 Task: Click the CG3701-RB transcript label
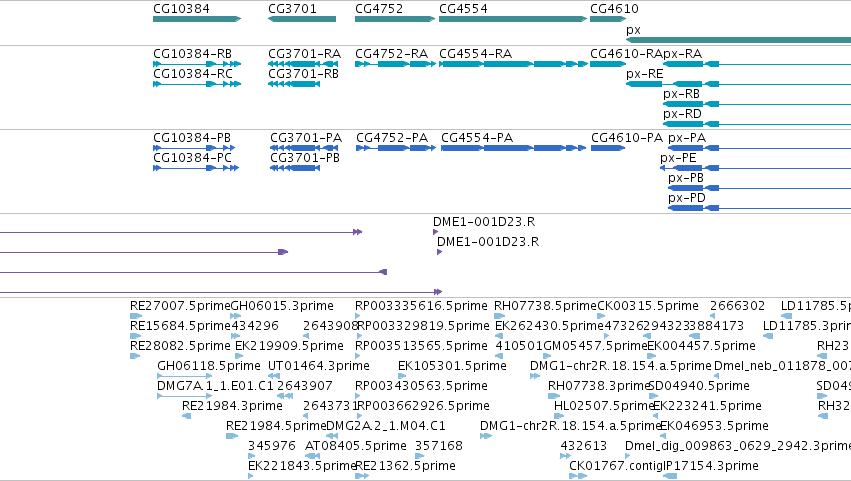(303, 74)
